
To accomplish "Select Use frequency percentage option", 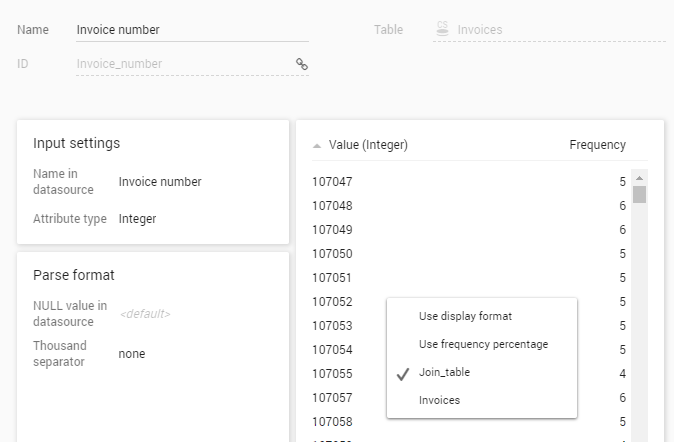I will [x=483, y=344].
